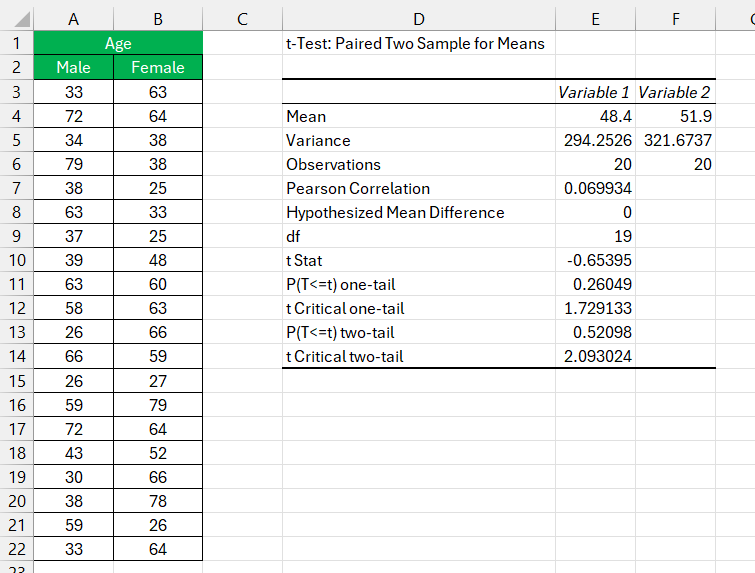Screen dimensions: 755x573
Task: Click the Variance label cell
Action: pos(418,140)
